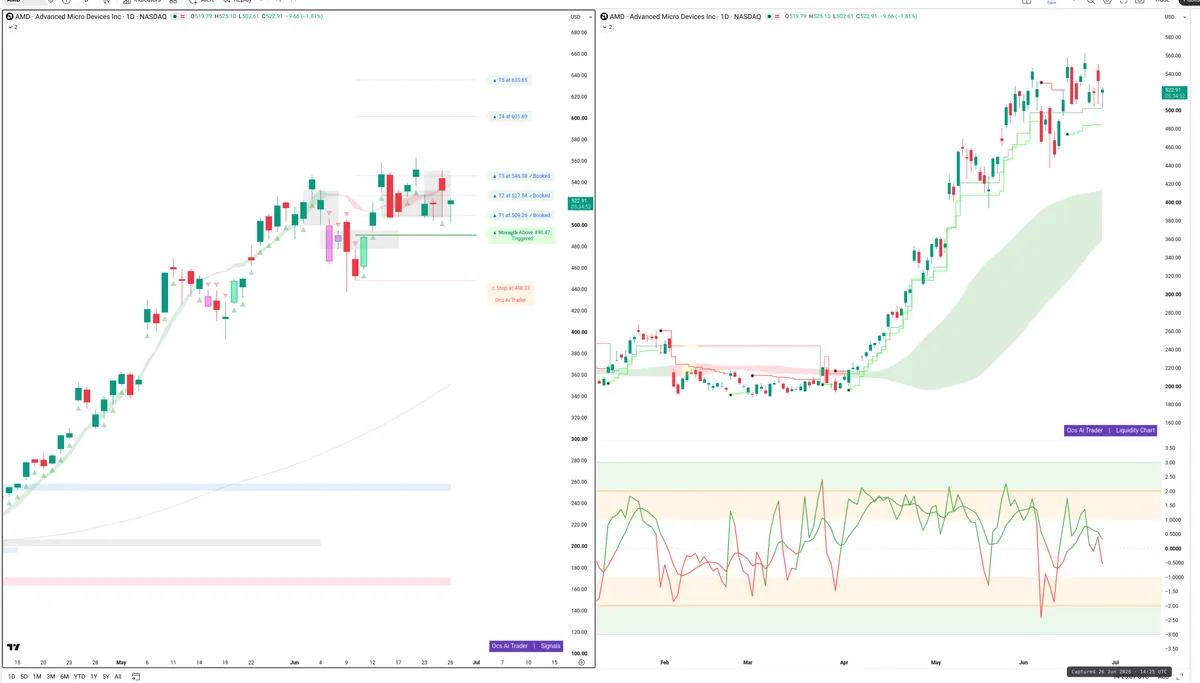Click the TradingView logo on left chart

14,647
